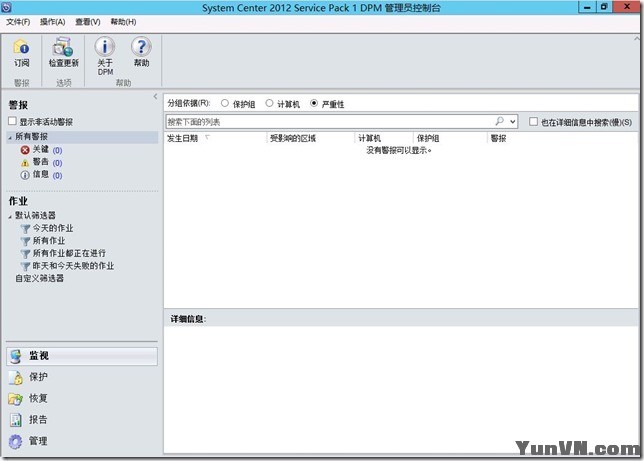This screenshot has height=461, width=644.
Task: Select the 所有作业 filter
Action: coord(49,241)
